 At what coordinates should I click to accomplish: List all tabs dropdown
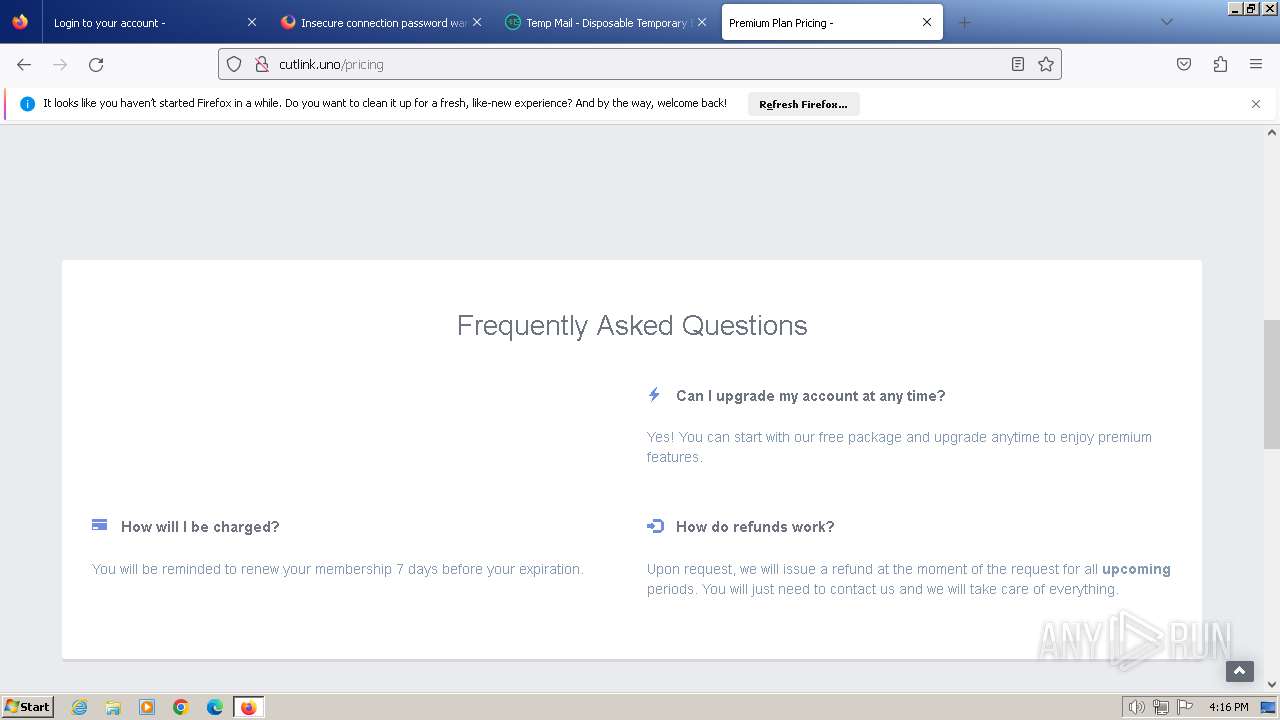click(x=1166, y=22)
